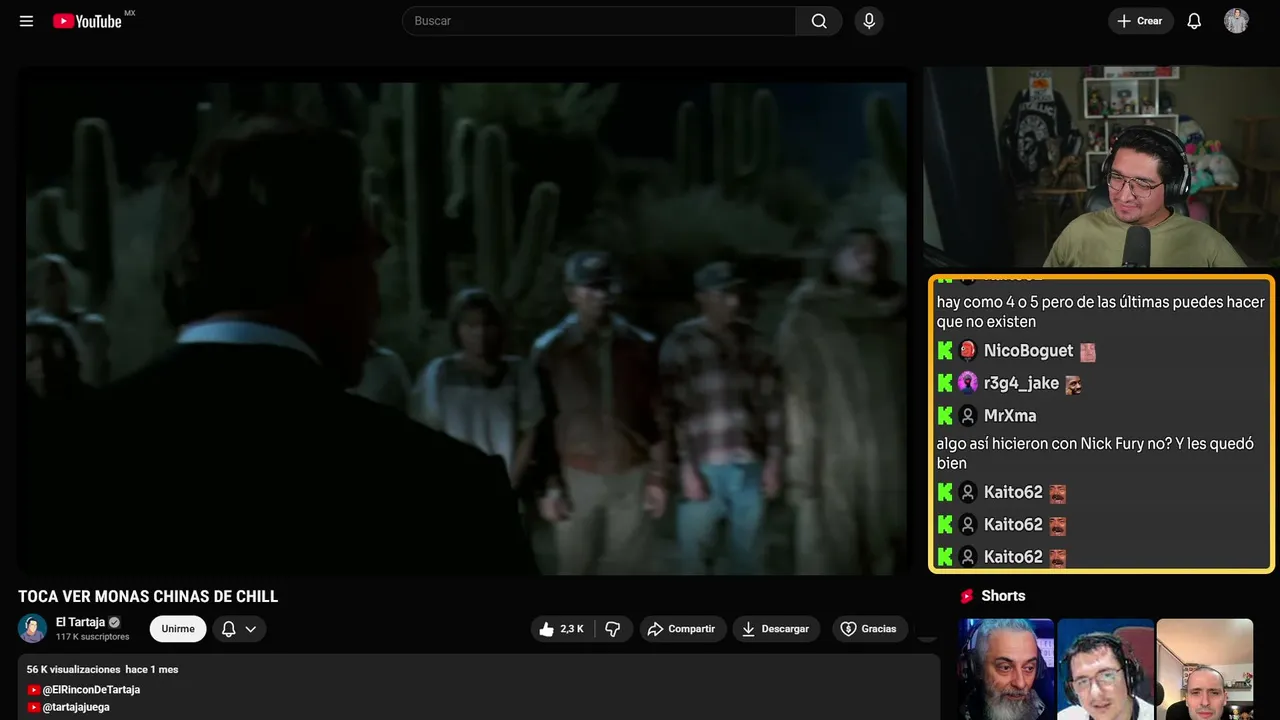Viewport: 1280px width, 720px height.
Task: Open the account avatar menu
Action: click(1237, 21)
